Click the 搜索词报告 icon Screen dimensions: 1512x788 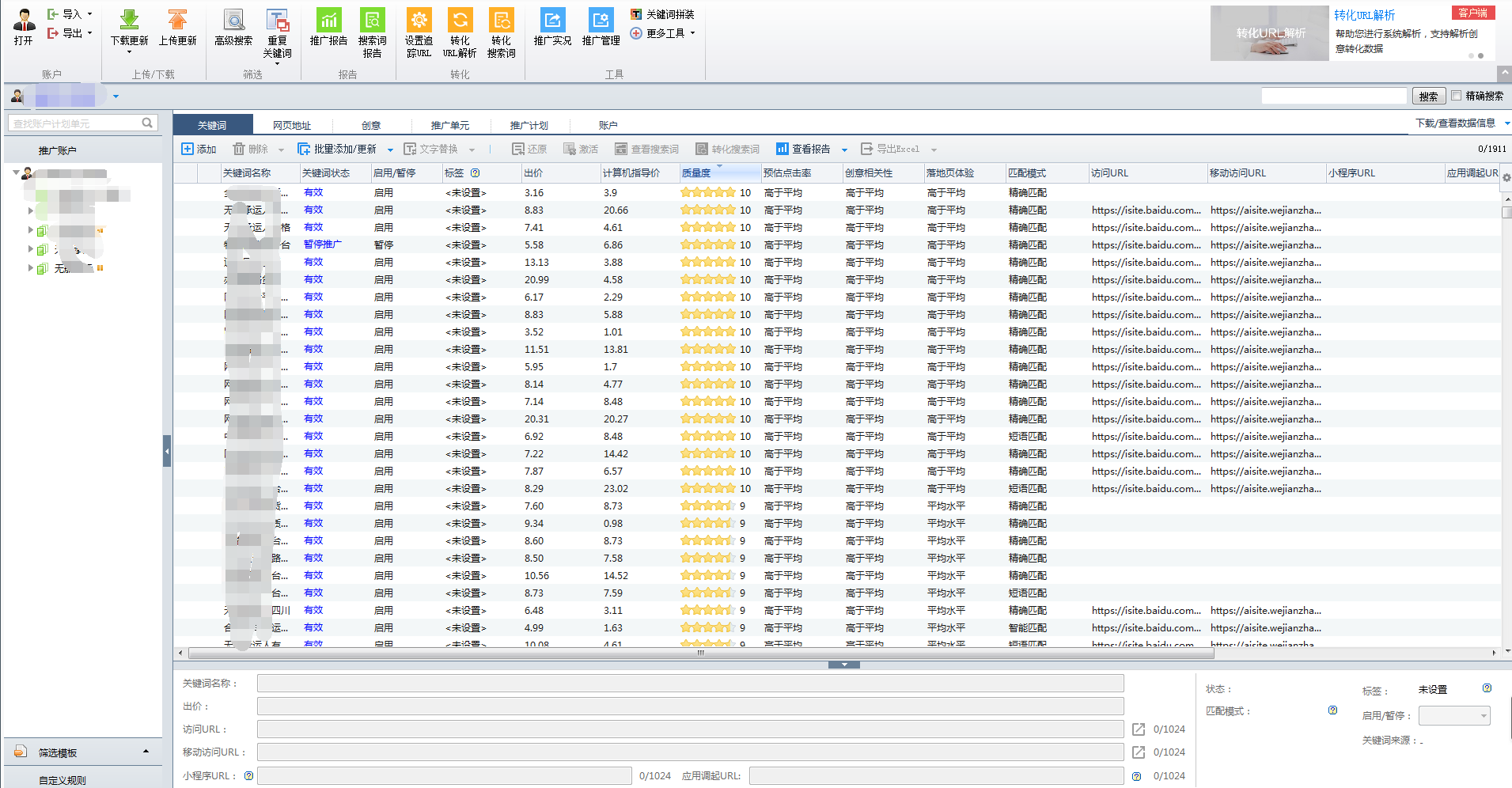click(372, 21)
